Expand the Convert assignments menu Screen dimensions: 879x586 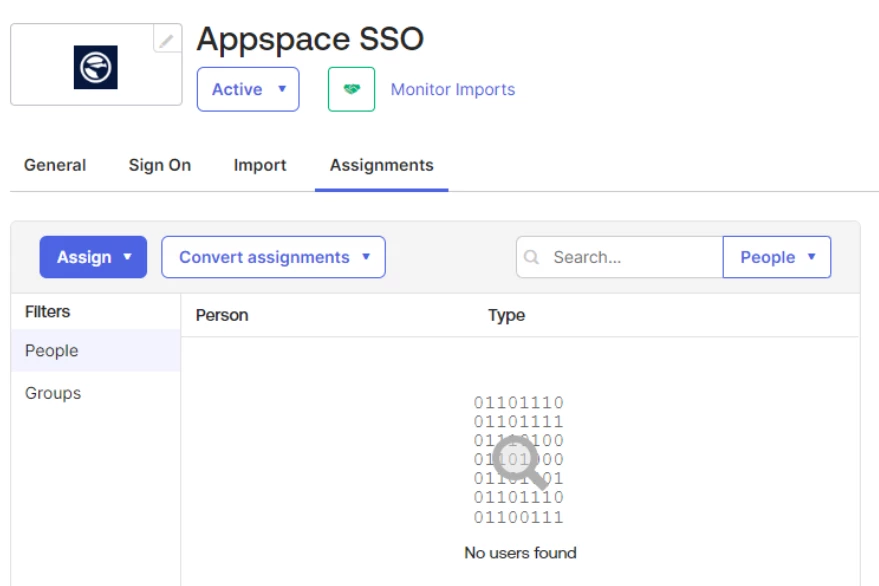point(274,257)
